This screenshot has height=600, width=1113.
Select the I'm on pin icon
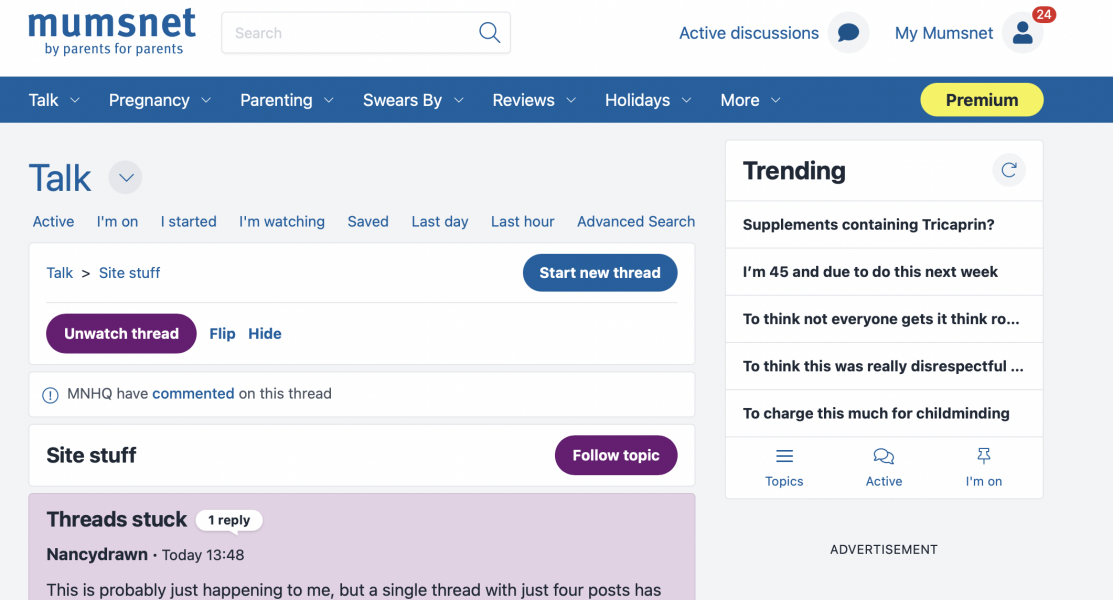[984, 455]
